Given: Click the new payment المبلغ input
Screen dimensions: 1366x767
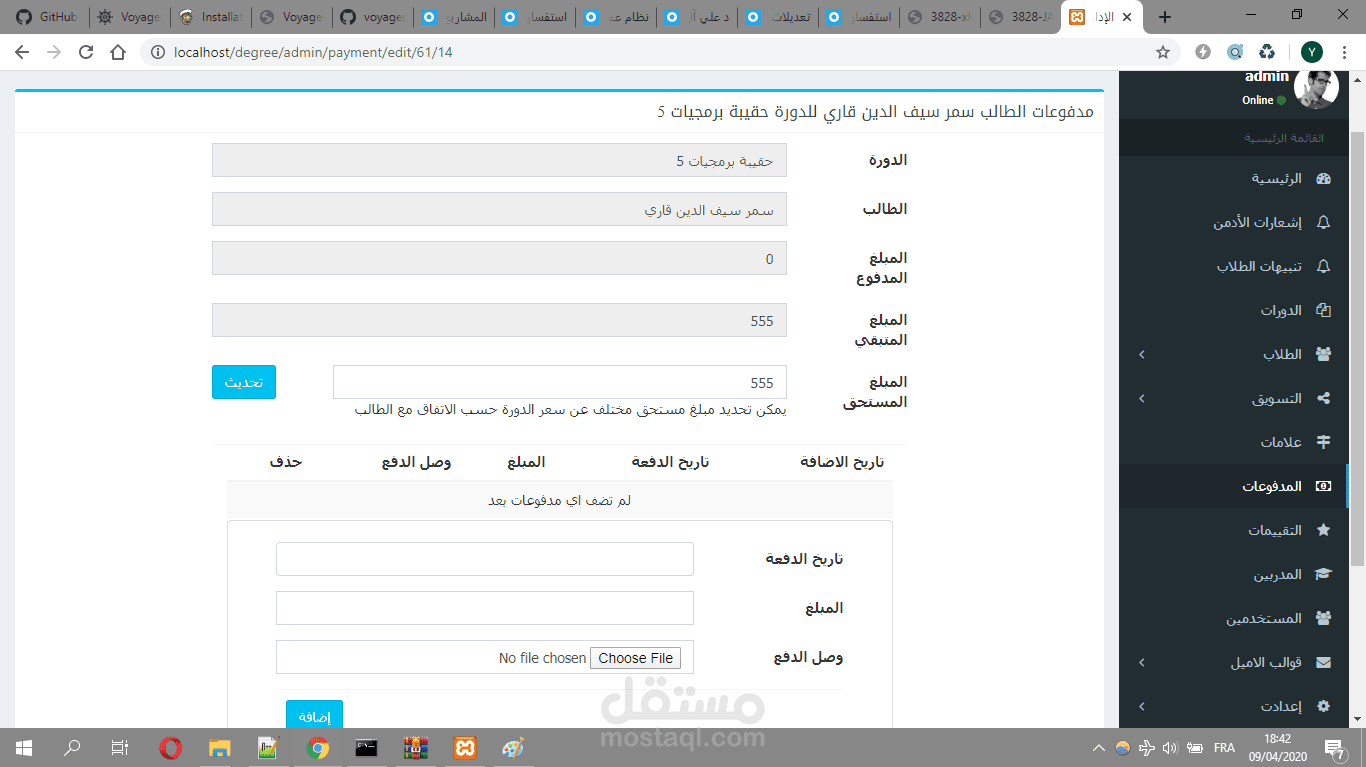Looking at the screenshot, I should pos(485,608).
